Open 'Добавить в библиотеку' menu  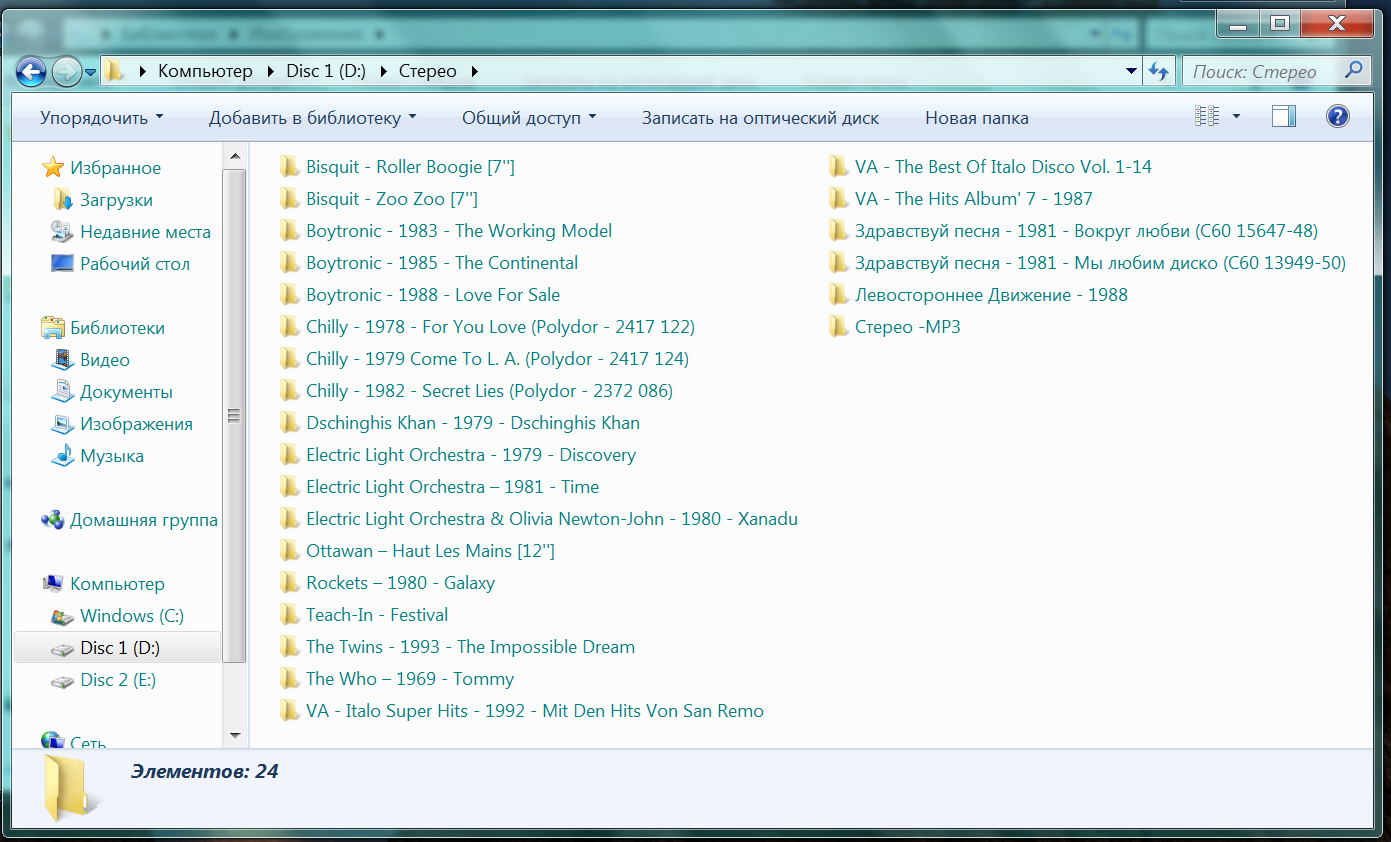(x=313, y=118)
